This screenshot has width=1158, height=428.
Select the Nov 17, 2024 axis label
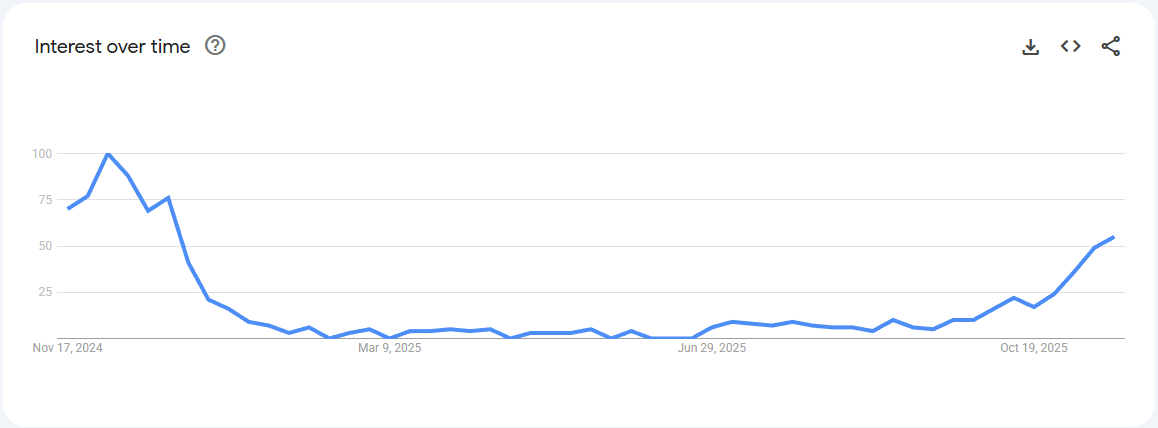point(68,348)
